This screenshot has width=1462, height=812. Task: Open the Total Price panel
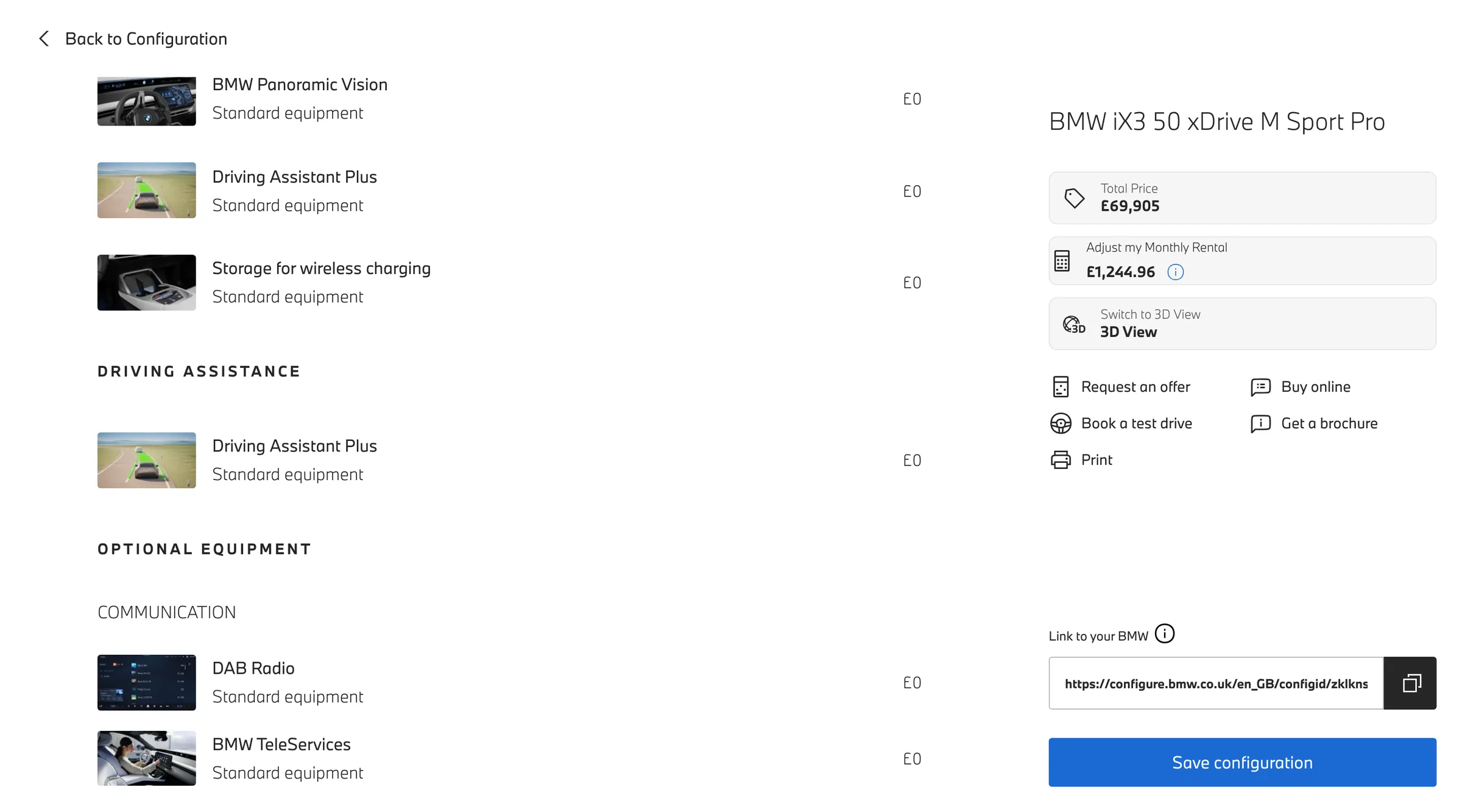coord(1242,197)
